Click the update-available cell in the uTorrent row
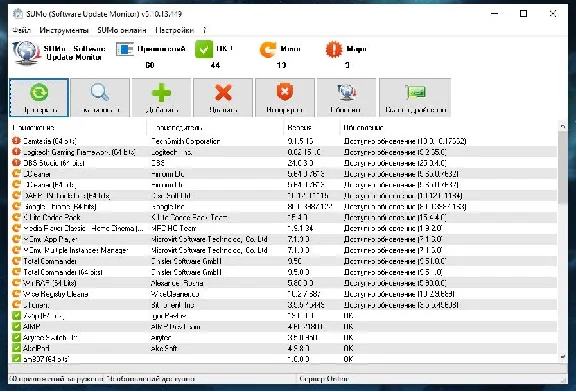Screen dimensions: 576x391 coord(401,305)
